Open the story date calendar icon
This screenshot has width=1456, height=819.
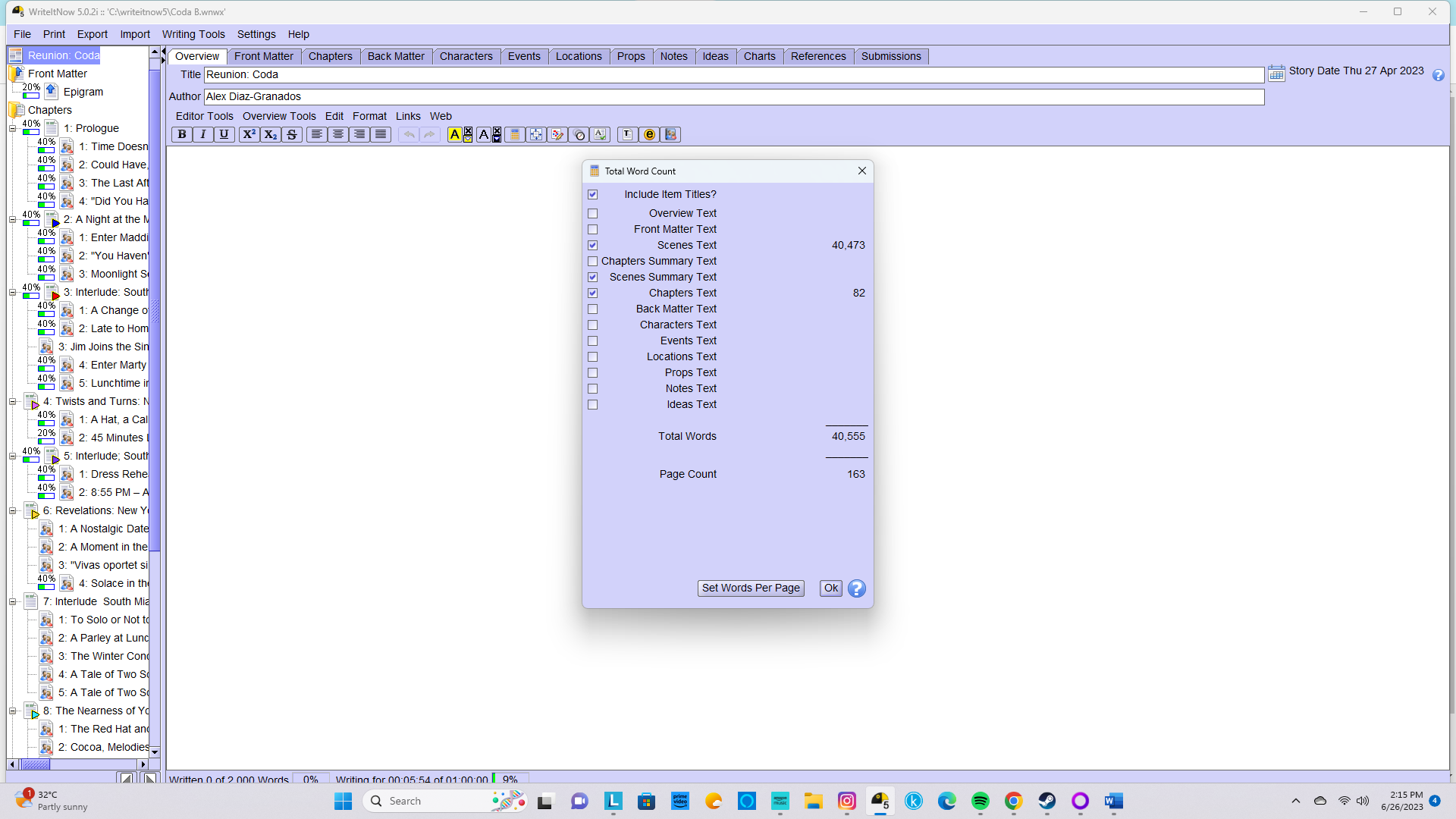[1276, 72]
